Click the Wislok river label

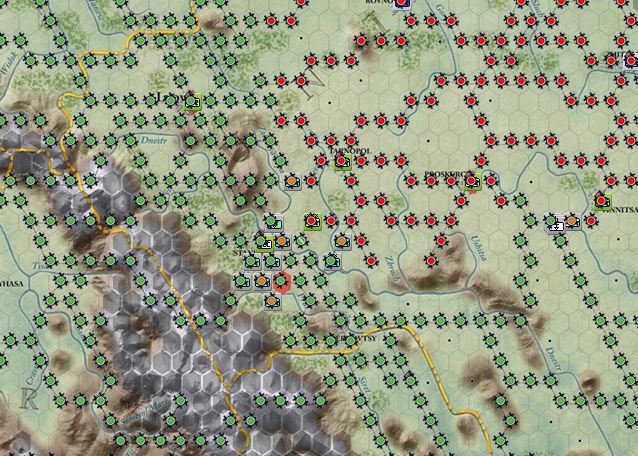point(9,64)
